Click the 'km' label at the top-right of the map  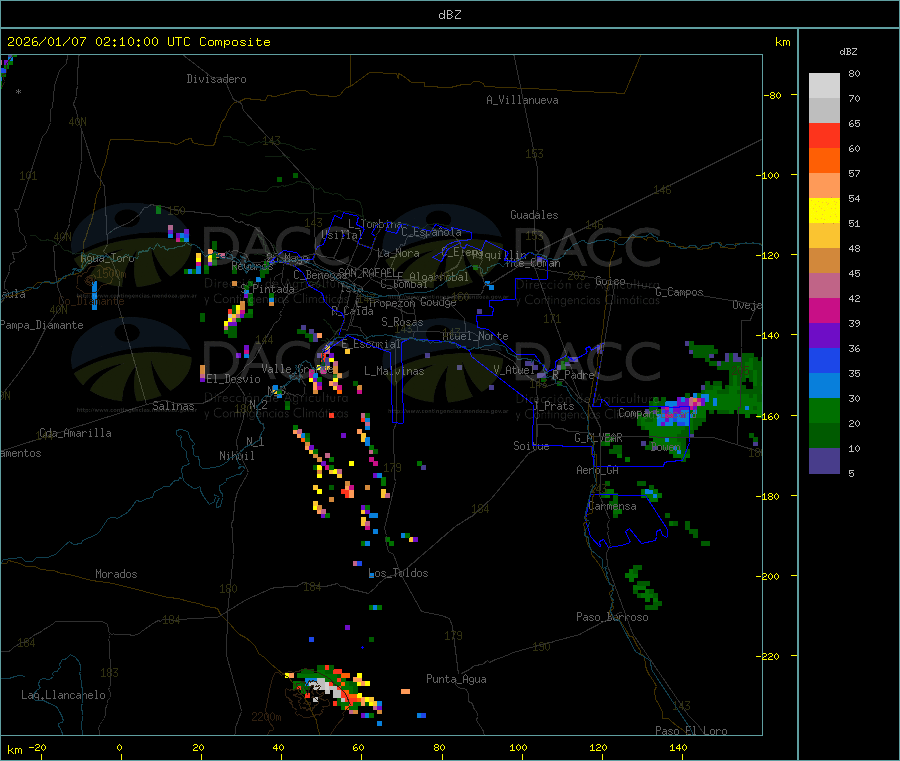point(783,42)
